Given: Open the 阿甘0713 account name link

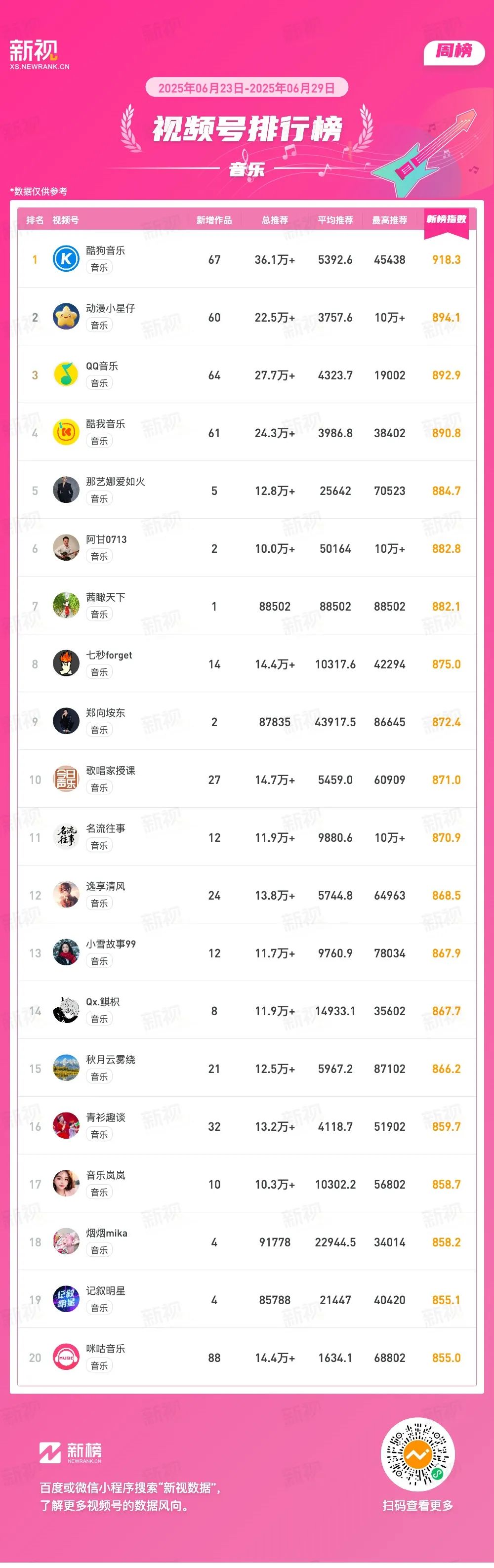Looking at the screenshot, I should tap(107, 539).
